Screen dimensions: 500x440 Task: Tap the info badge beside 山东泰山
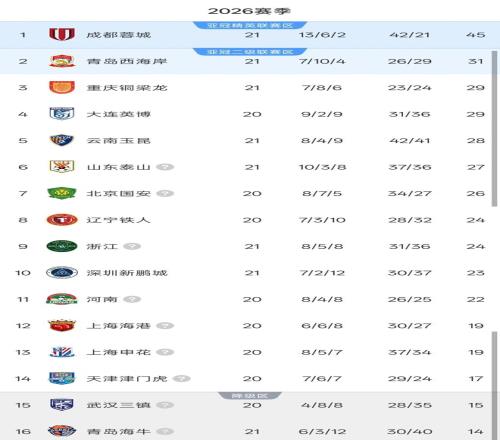coord(165,167)
